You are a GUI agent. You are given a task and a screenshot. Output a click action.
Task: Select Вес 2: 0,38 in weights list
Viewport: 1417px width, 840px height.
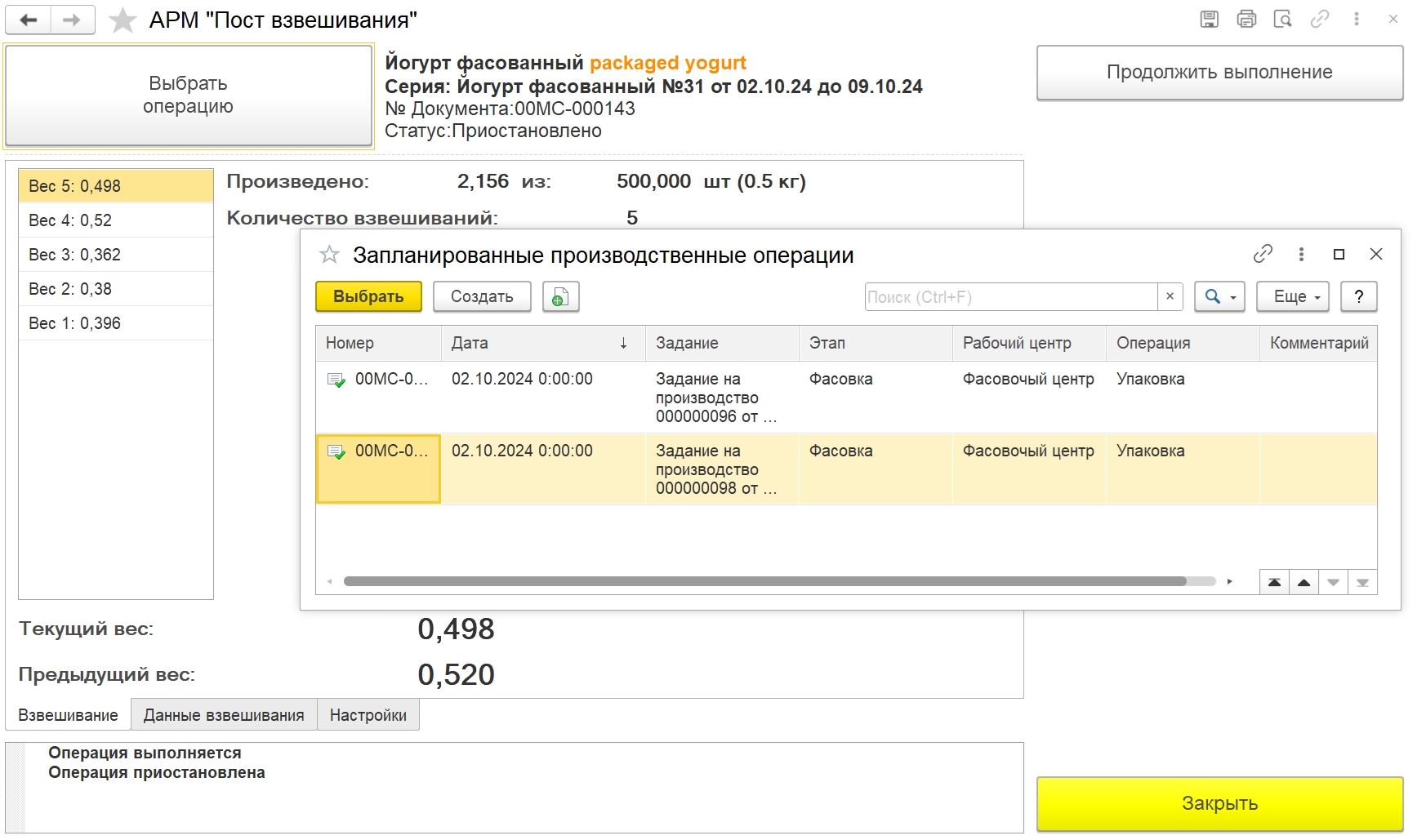pos(116,289)
